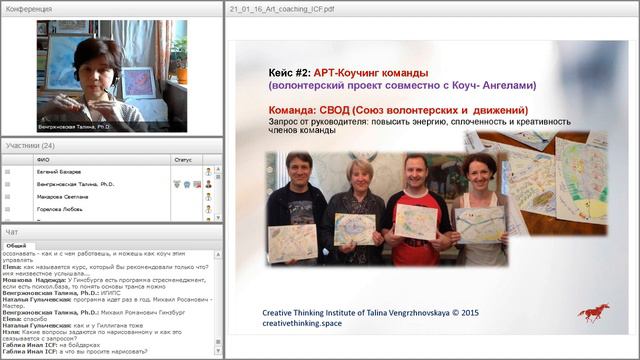Click the purple subtitle about Коуч-Ангелами
Viewport: 640px width, 360px height.
point(402,85)
